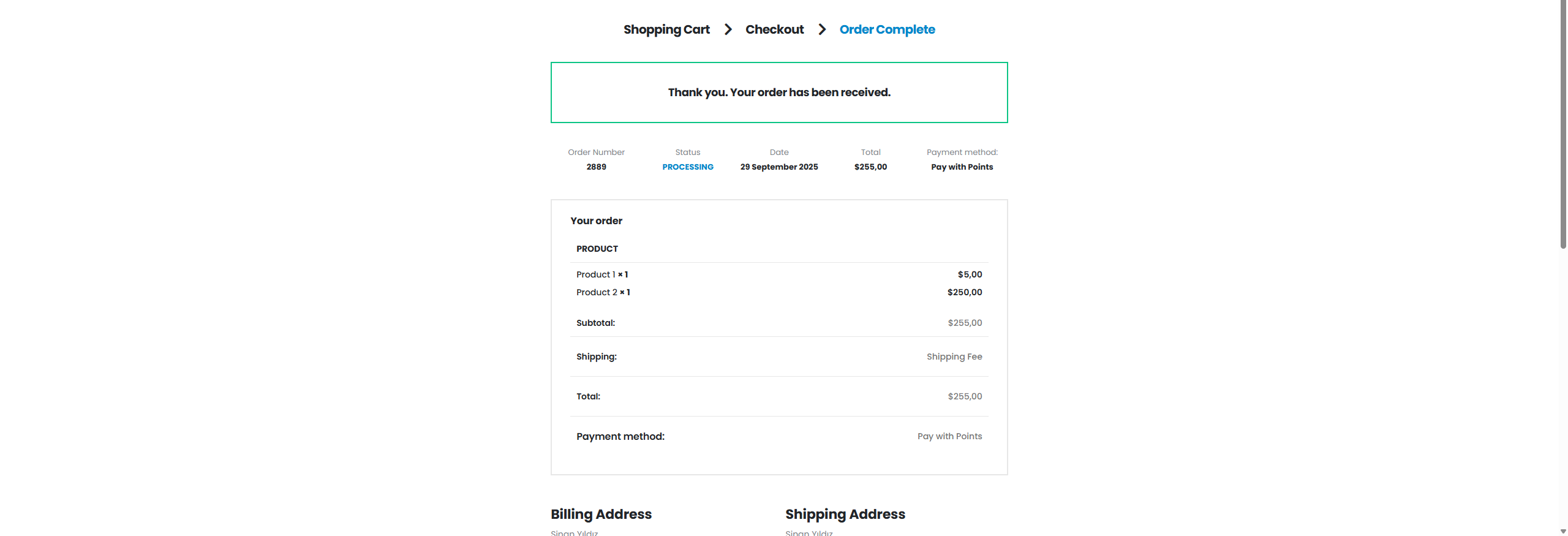Click the PROCESSING status label
The image size is (1568, 536).
click(687, 167)
